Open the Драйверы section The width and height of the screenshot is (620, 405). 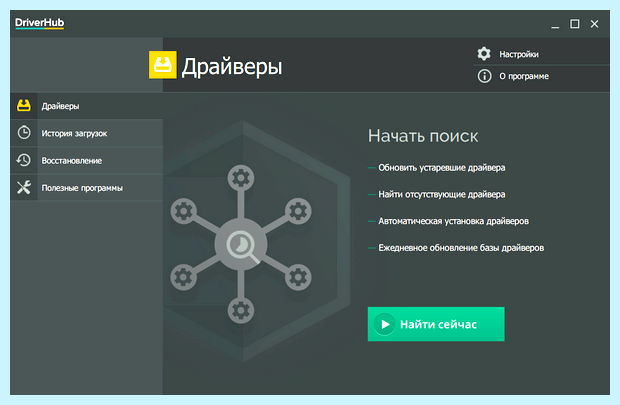87,106
